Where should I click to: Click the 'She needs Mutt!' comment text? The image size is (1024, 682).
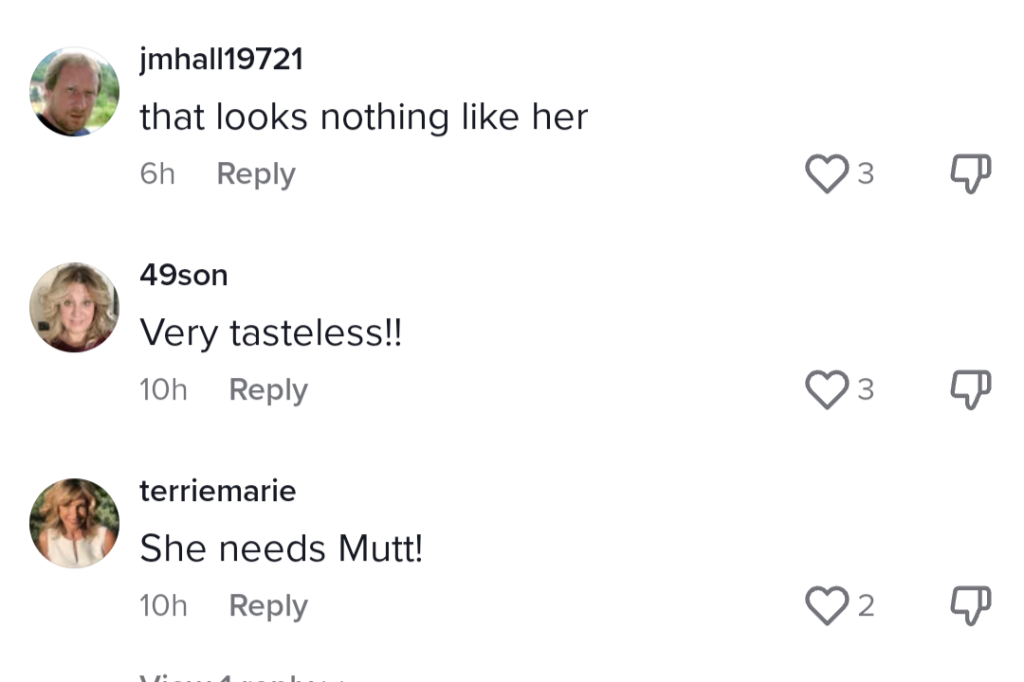click(x=281, y=548)
